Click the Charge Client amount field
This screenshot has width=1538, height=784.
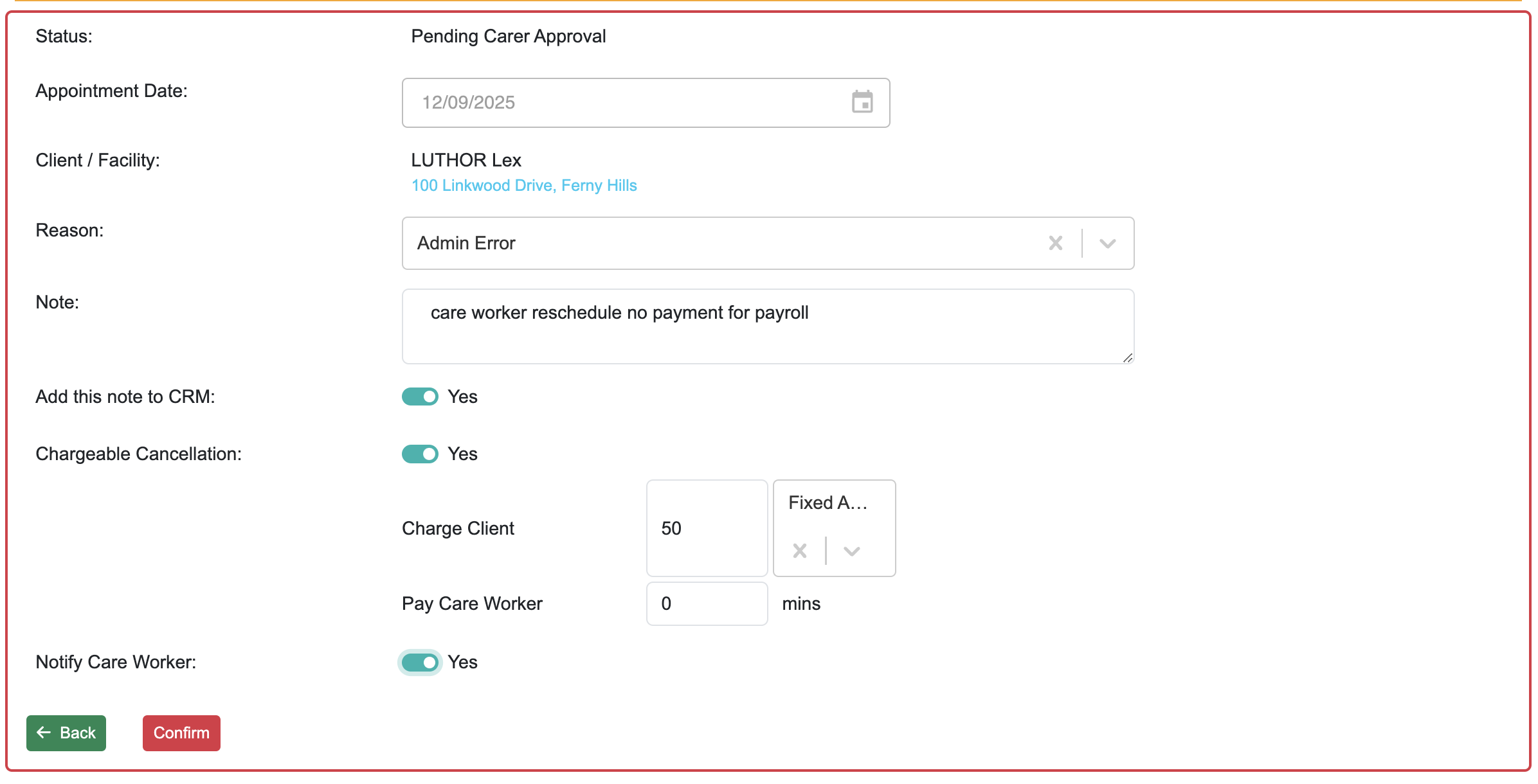tap(706, 528)
